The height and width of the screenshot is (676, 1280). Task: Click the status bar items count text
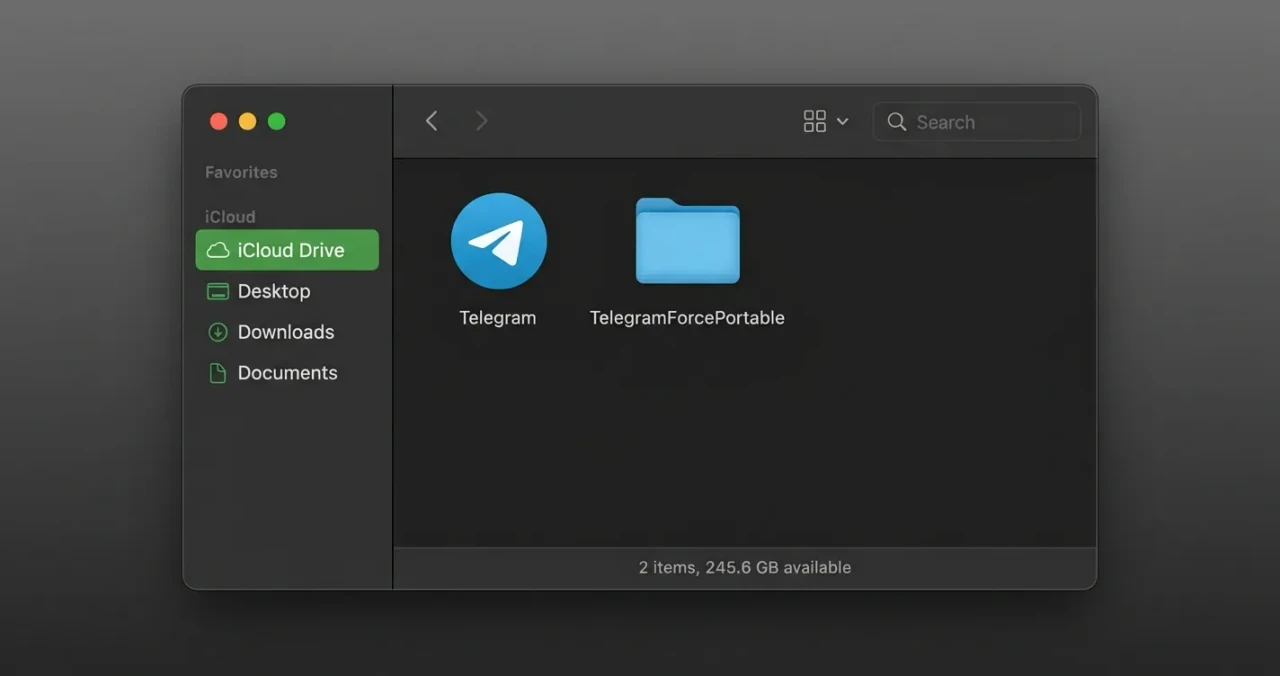[745, 567]
